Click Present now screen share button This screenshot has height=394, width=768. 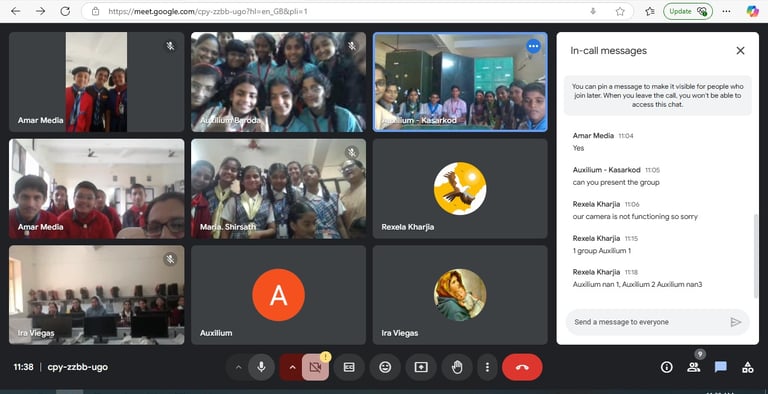pos(421,367)
